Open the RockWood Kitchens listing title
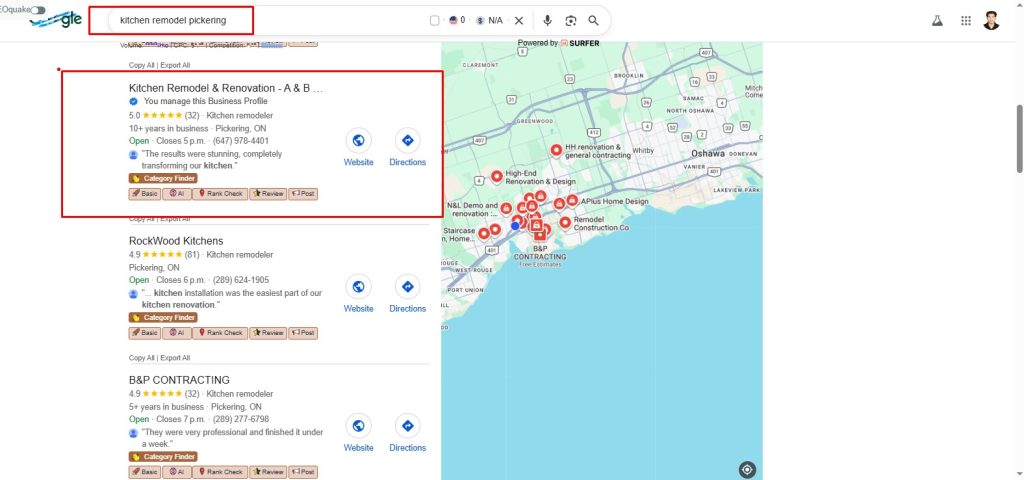Screen dimensions: 1024x480 176,241
